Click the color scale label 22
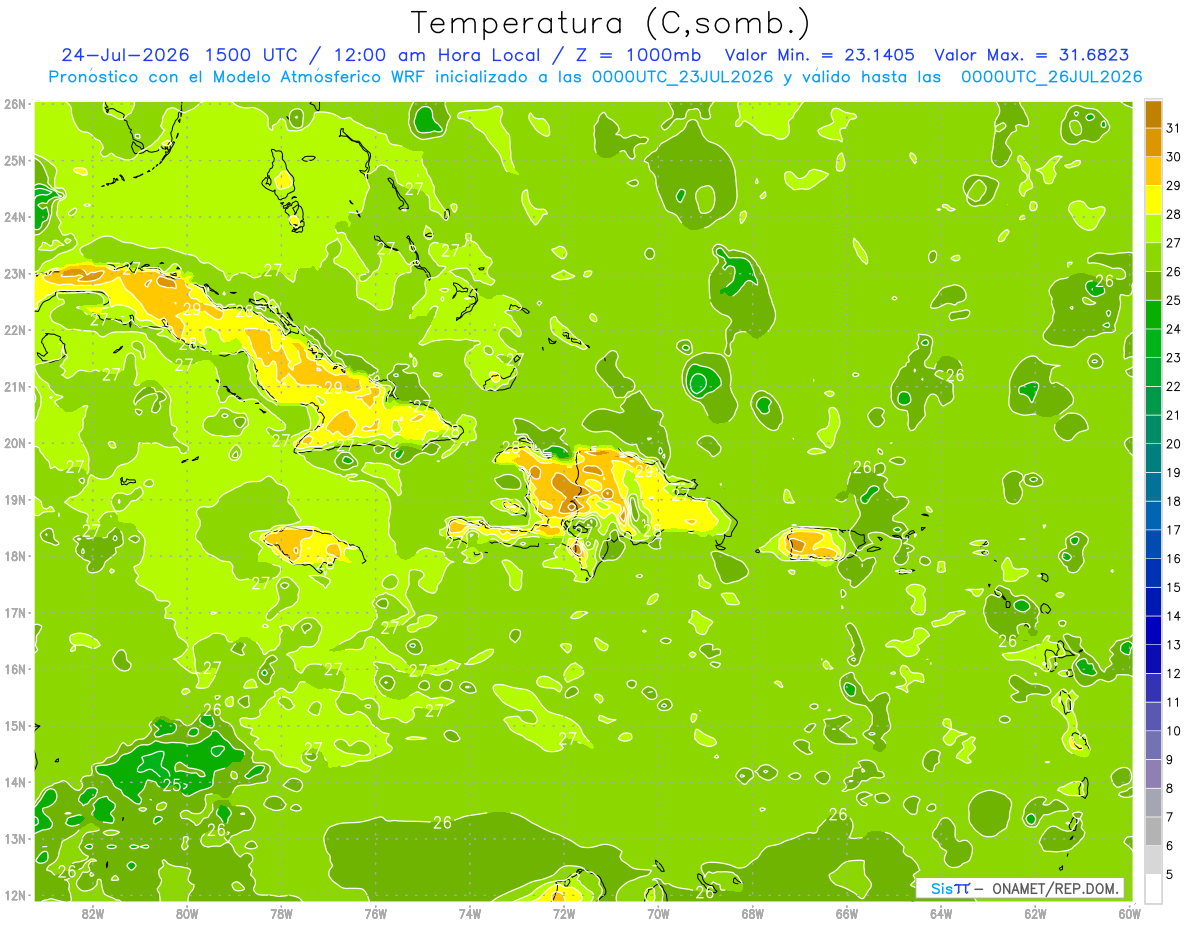 pyautogui.click(x=1173, y=386)
